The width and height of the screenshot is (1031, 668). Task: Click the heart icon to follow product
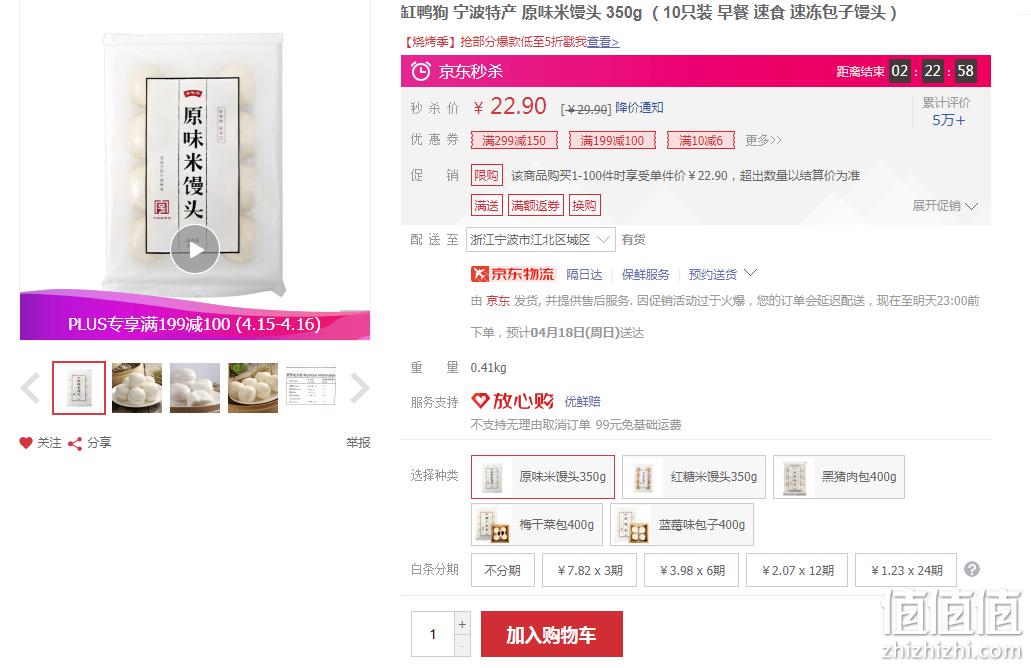point(26,443)
